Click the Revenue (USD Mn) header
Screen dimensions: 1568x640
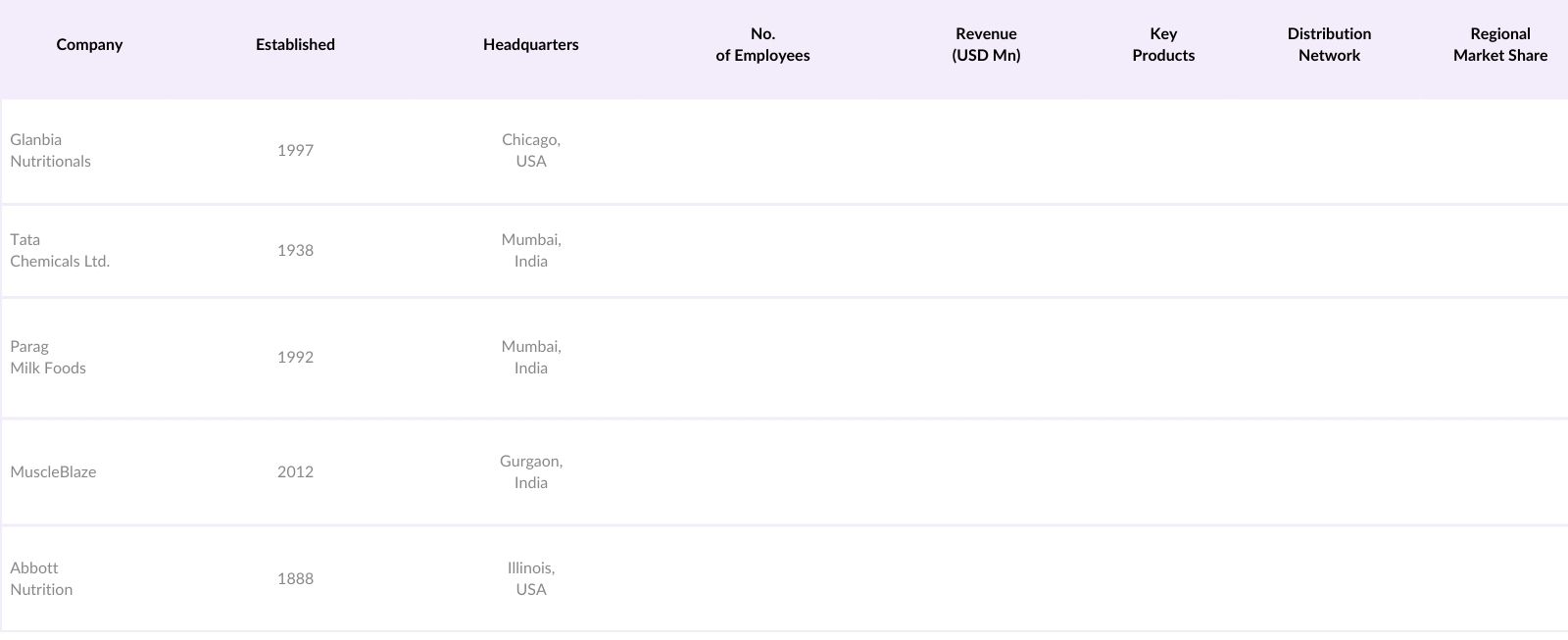pyautogui.click(x=986, y=45)
